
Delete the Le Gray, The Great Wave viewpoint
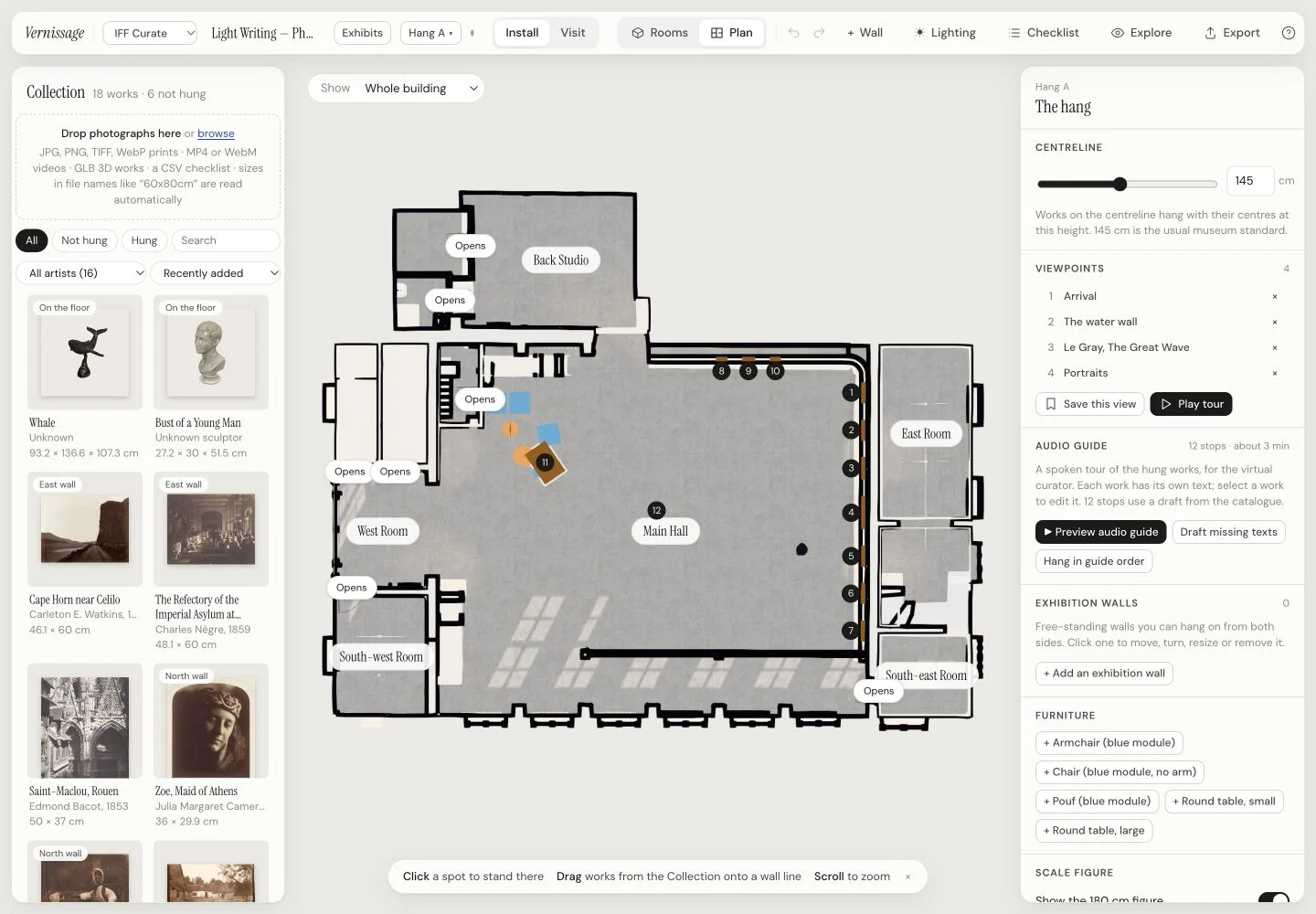tap(1275, 347)
